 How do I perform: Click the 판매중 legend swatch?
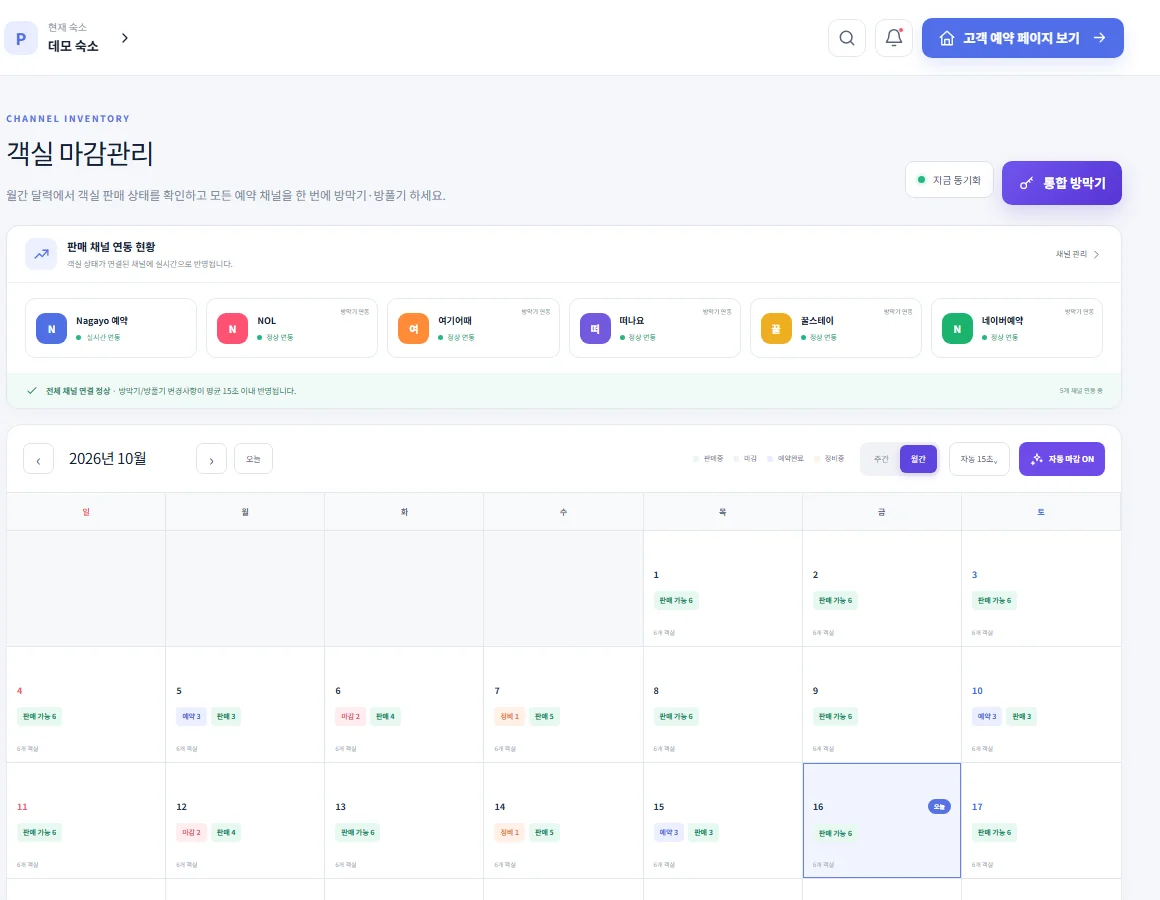click(696, 459)
